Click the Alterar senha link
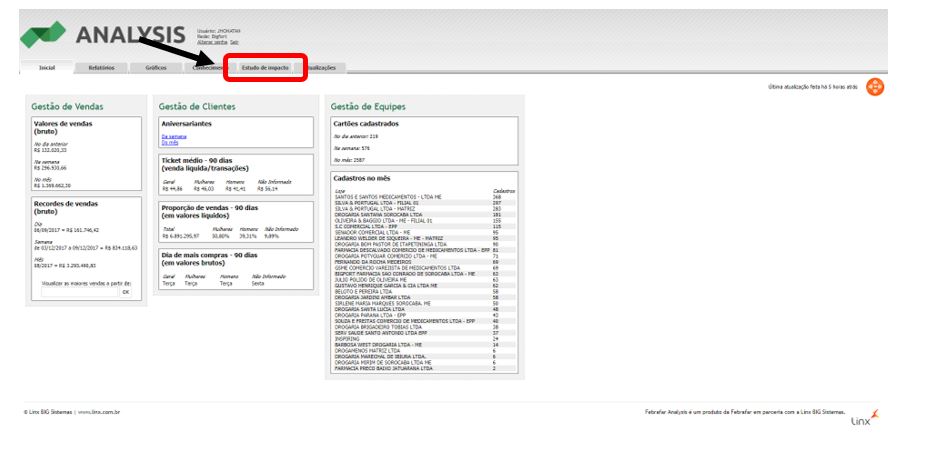The height and width of the screenshot is (458, 926). 212,43
